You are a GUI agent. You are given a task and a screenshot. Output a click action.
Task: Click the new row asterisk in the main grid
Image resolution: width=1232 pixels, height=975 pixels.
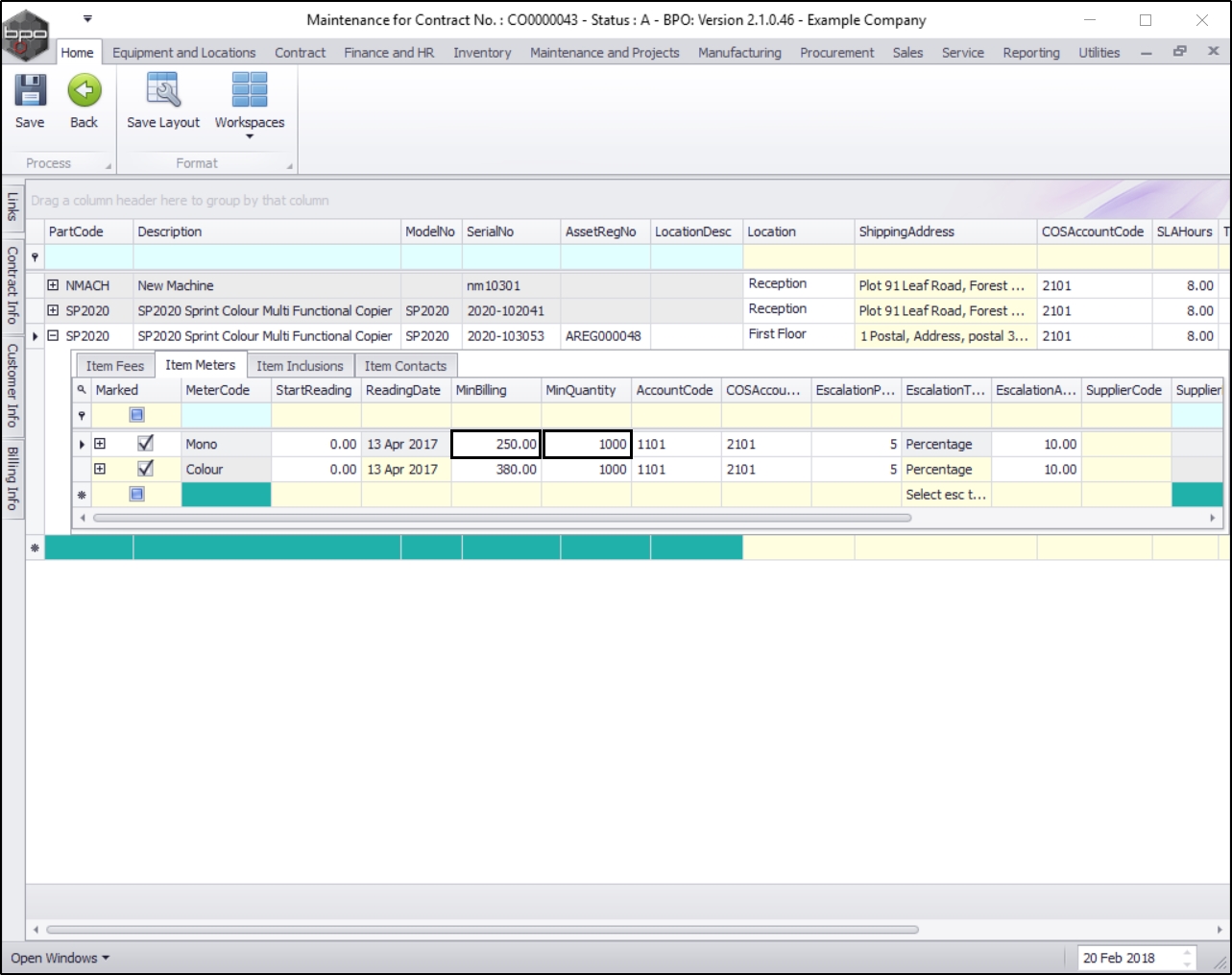click(36, 548)
